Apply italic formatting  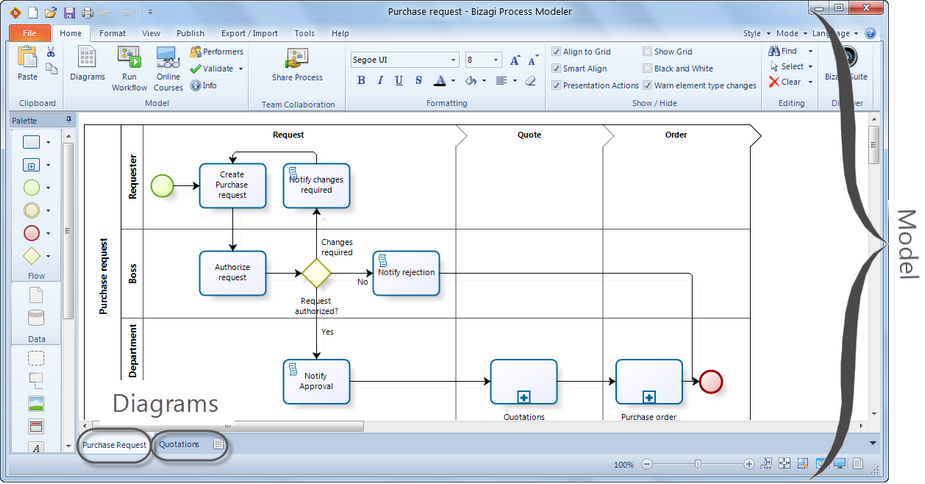(x=380, y=80)
